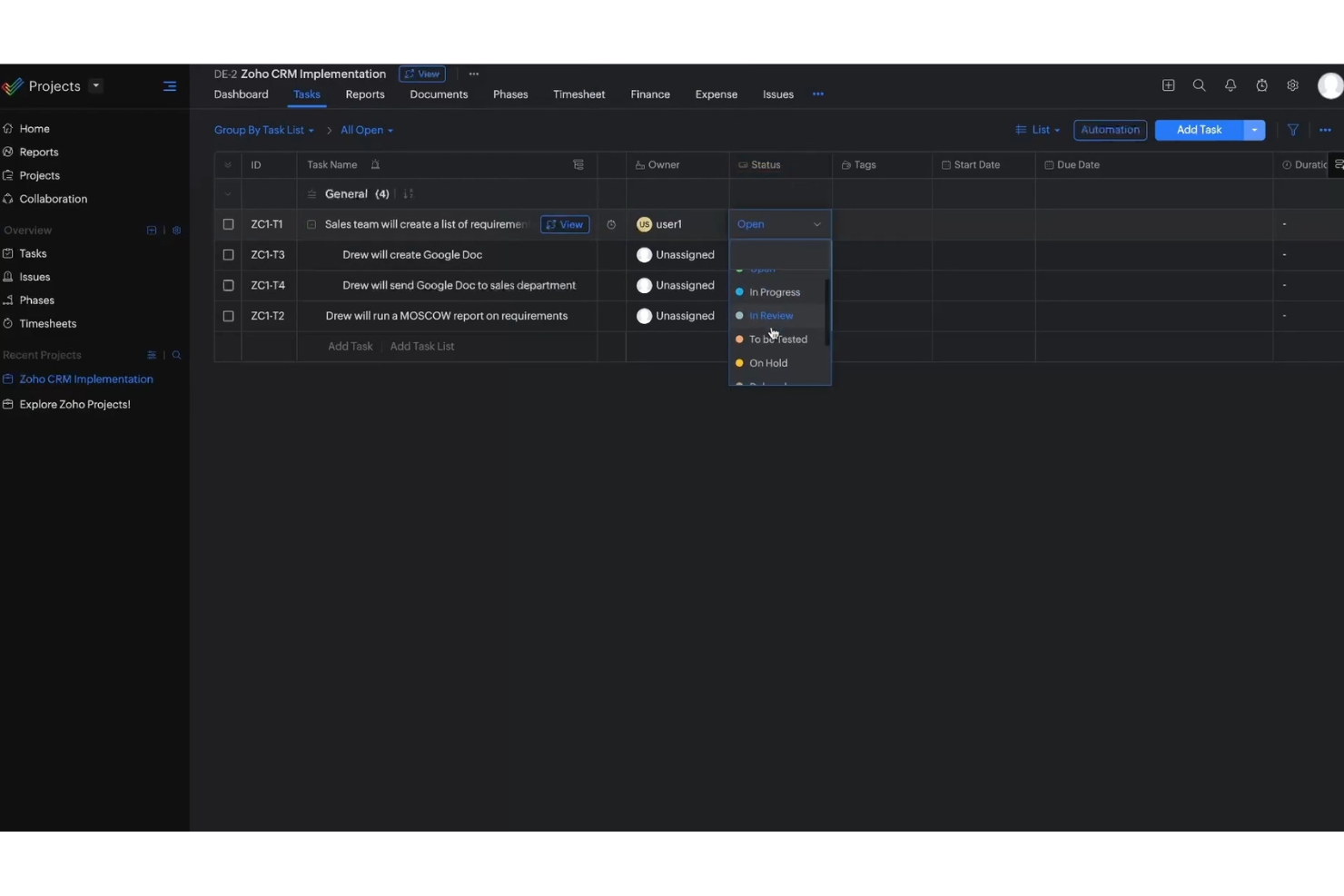Select the In Progress status option
1344x896 pixels.
pos(777,292)
